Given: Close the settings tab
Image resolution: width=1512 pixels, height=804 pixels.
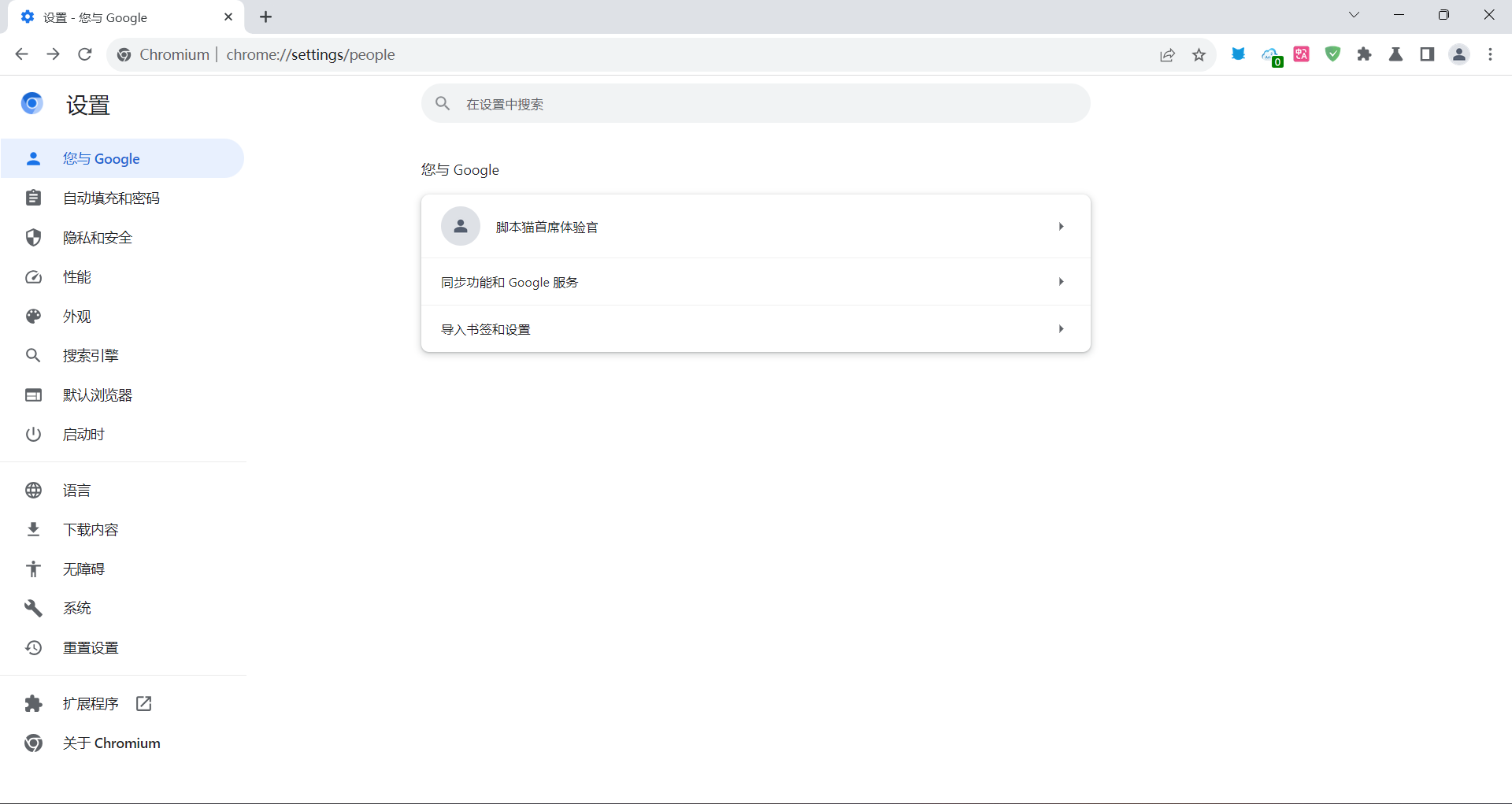Looking at the screenshot, I should pyautogui.click(x=228, y=17).
